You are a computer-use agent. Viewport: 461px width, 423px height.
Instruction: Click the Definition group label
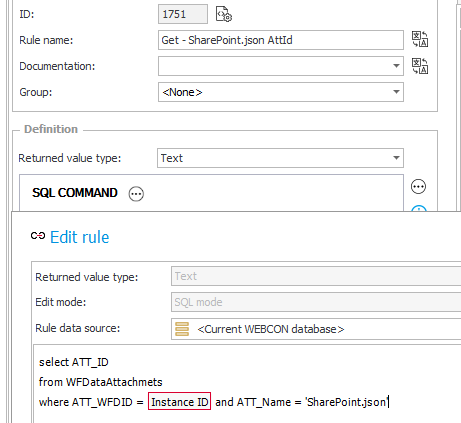pyautogui.click(x=51, y=129)
